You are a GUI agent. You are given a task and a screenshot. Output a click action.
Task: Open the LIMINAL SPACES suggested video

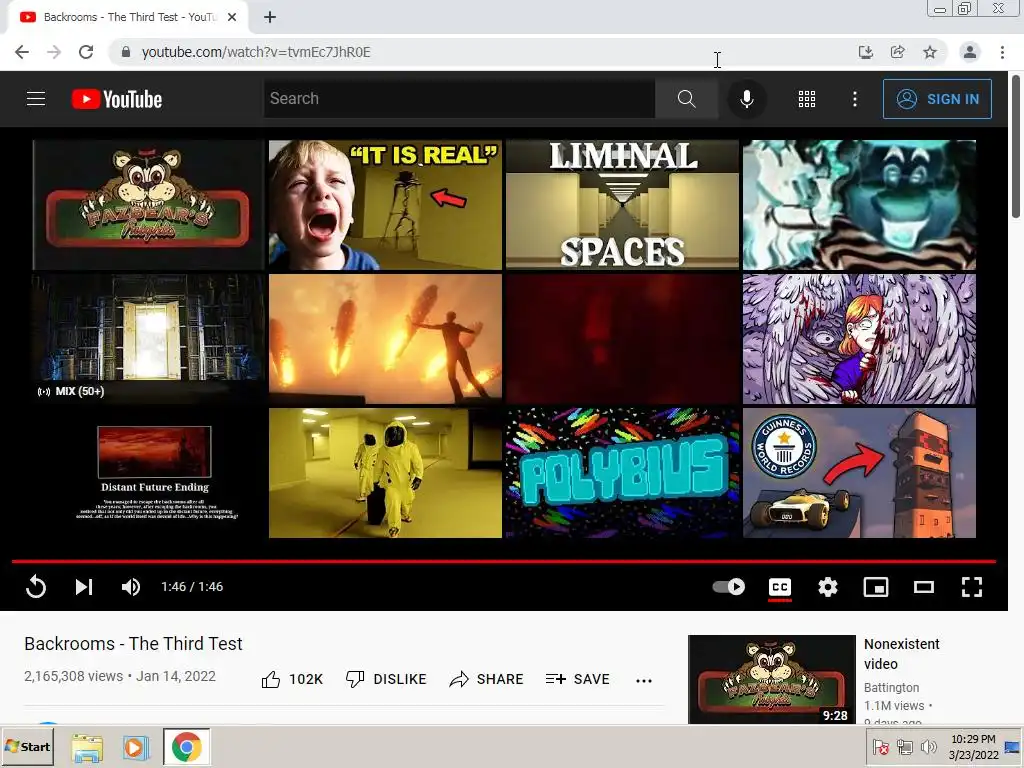click(622, 204)
